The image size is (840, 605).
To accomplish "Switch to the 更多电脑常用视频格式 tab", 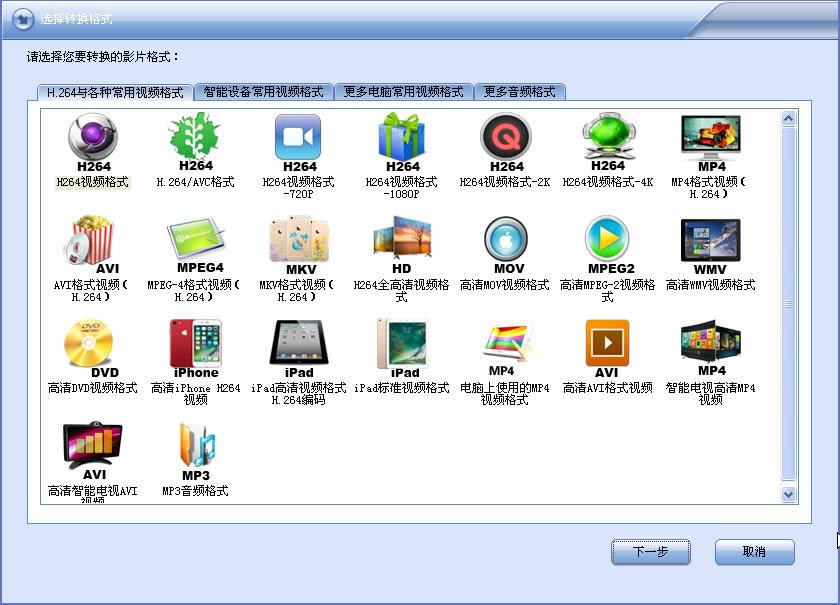I will (403, 92).
